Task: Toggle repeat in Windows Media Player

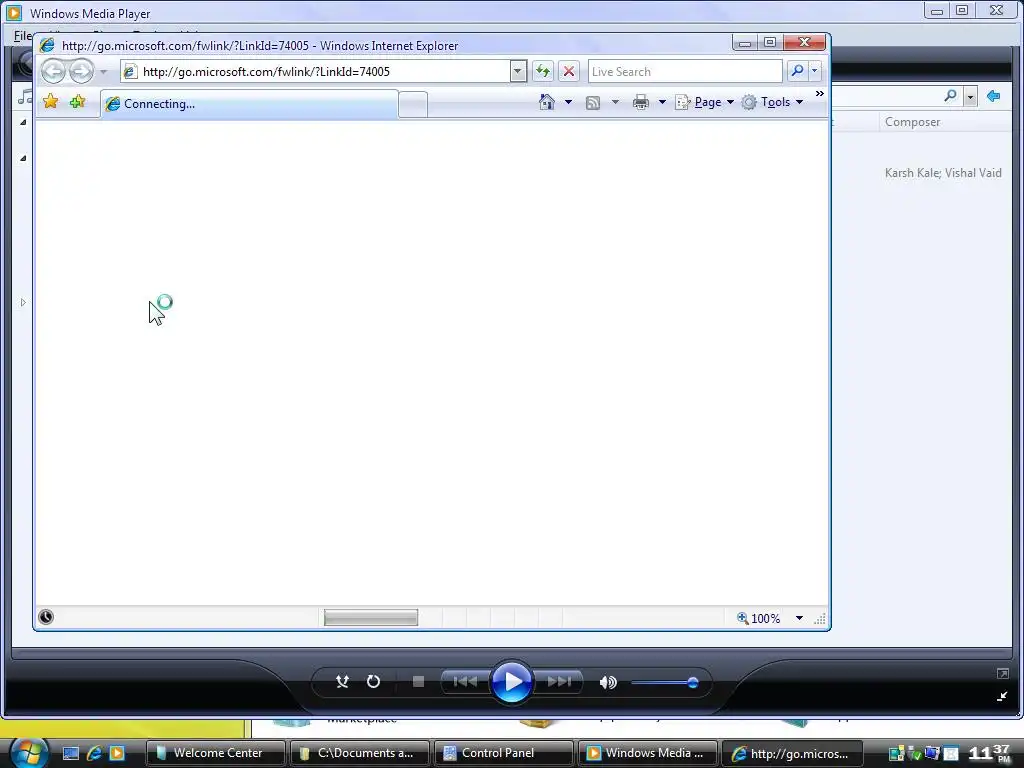Action: tap(374, 682)
